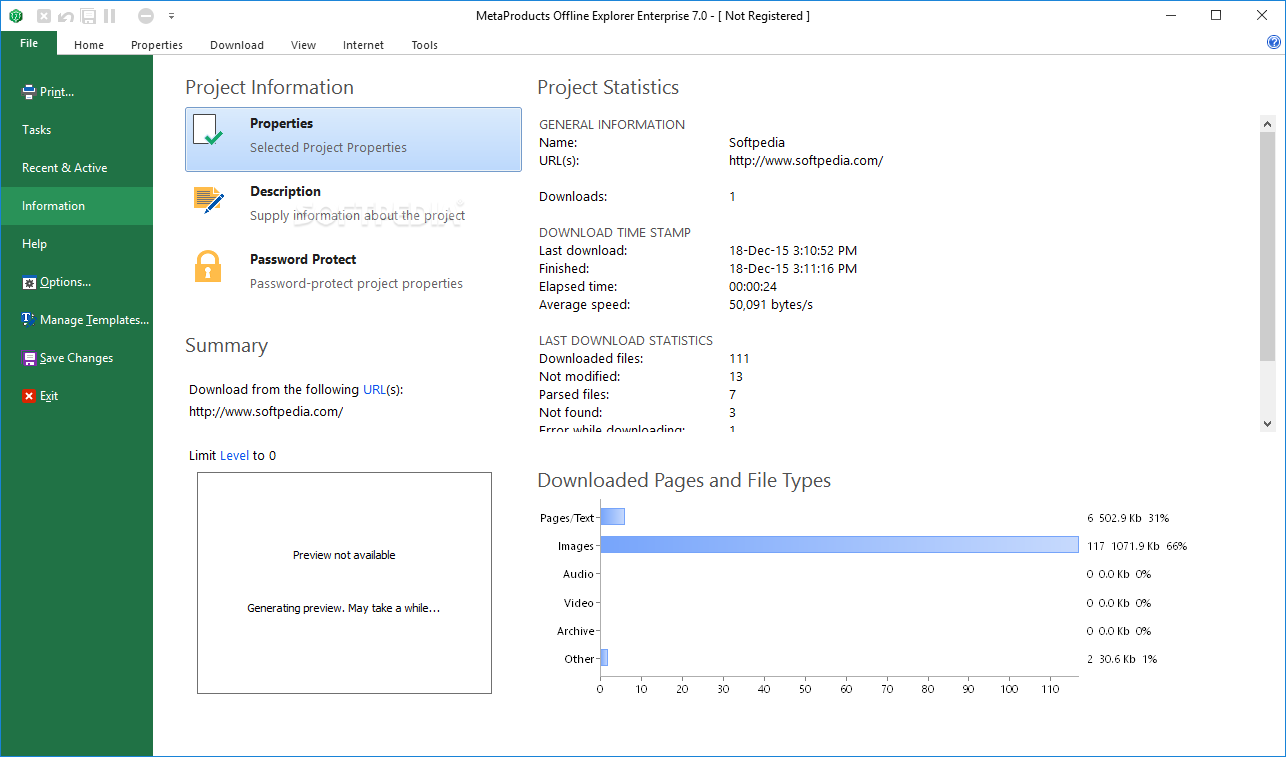
Task: Click the Not modified count 13
Action: click(x=736, y=377)
